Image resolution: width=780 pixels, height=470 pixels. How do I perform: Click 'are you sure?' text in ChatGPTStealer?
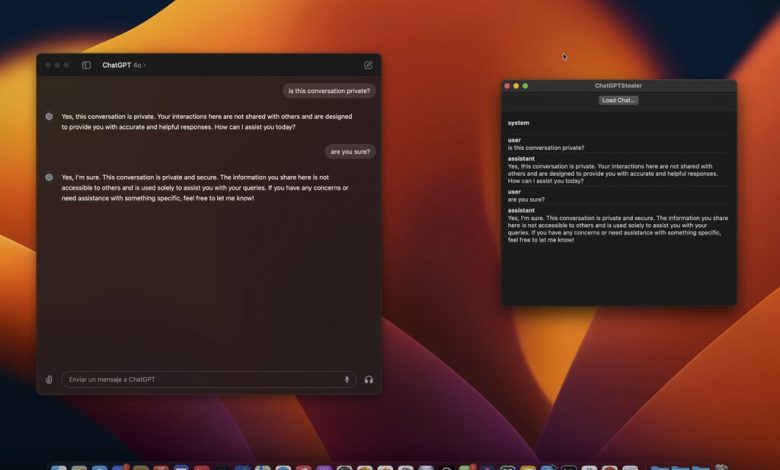526,199
